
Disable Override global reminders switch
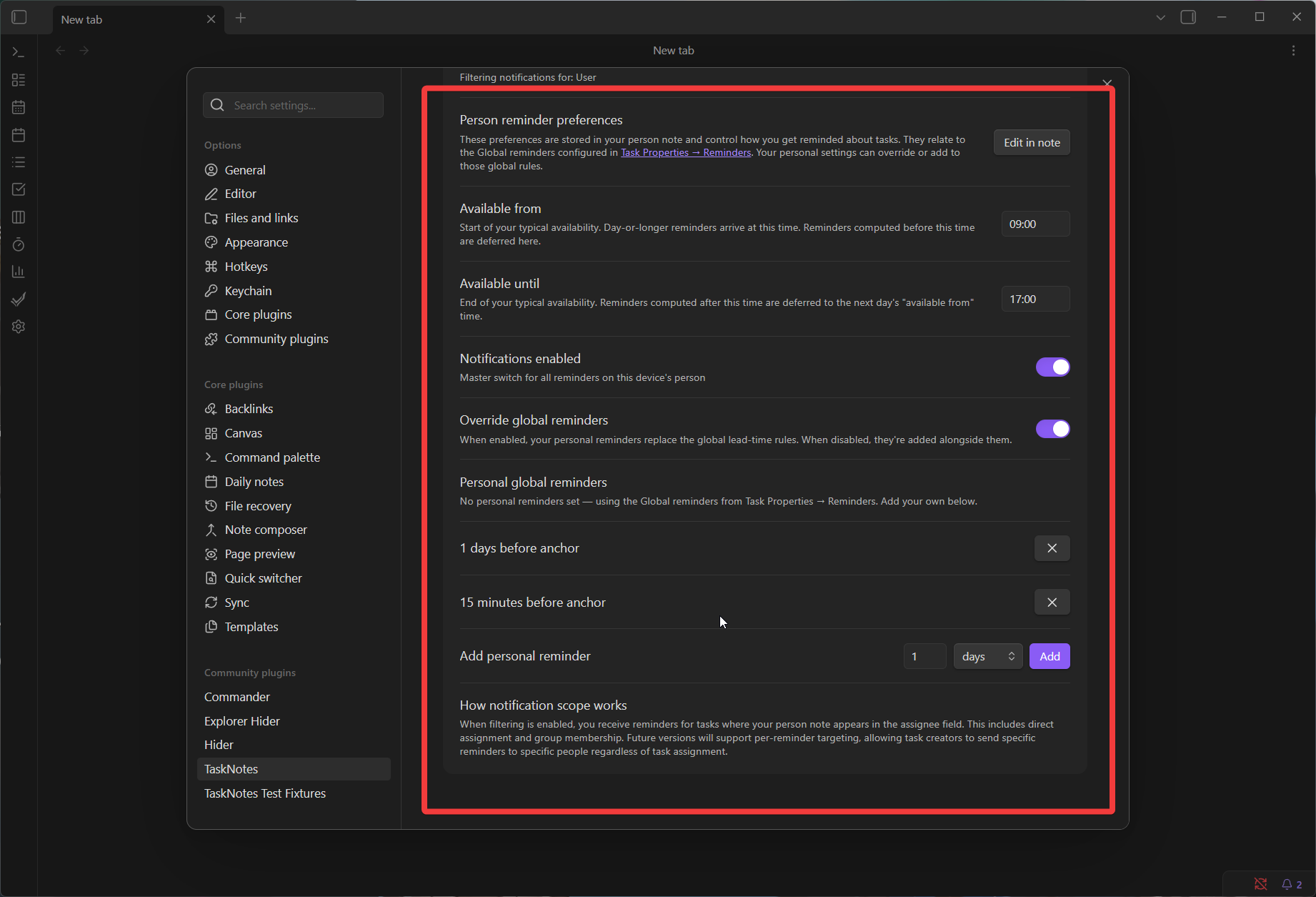(1052, 428)
